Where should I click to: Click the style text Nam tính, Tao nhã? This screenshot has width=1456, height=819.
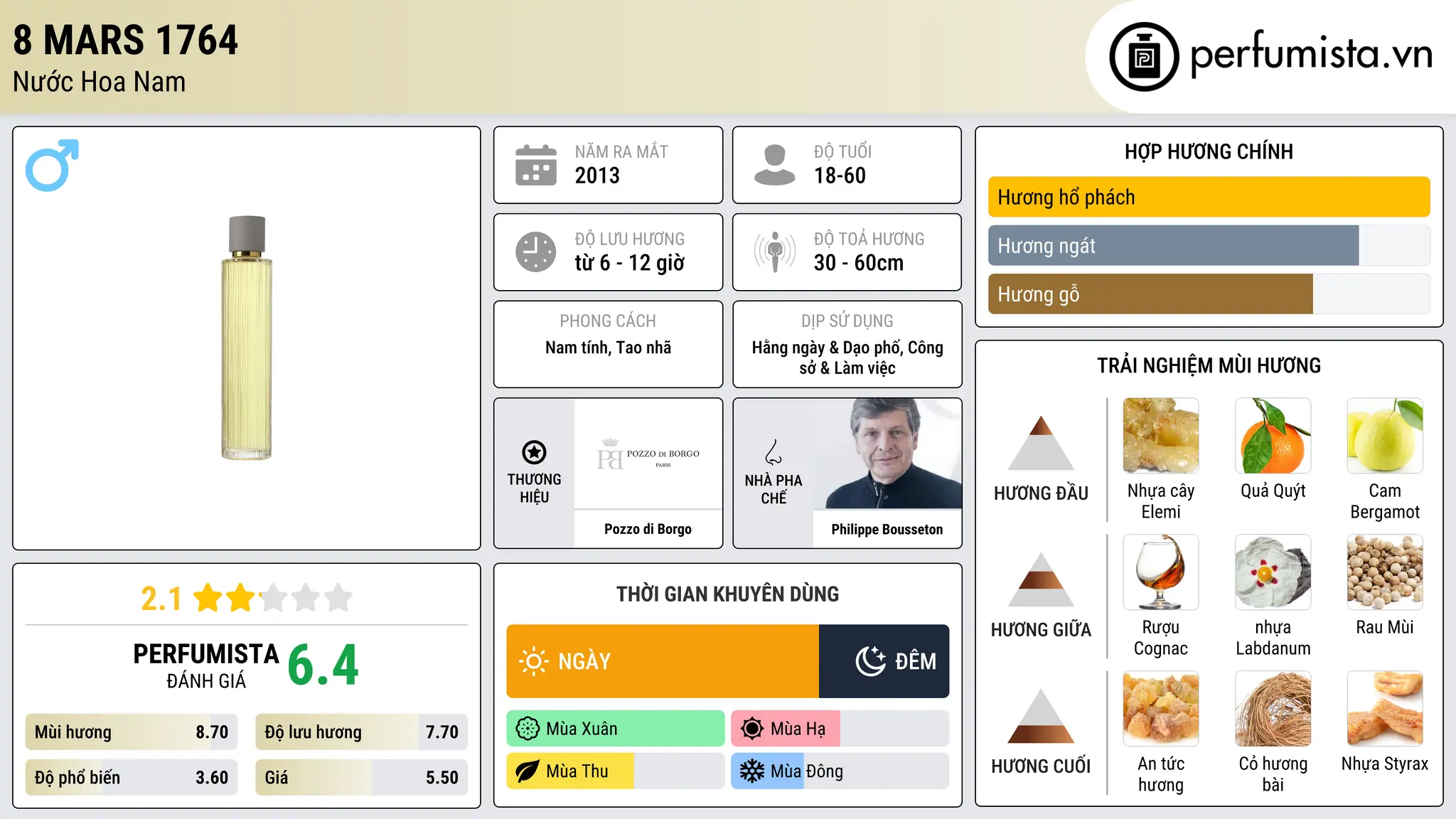[x=609, y=348]
